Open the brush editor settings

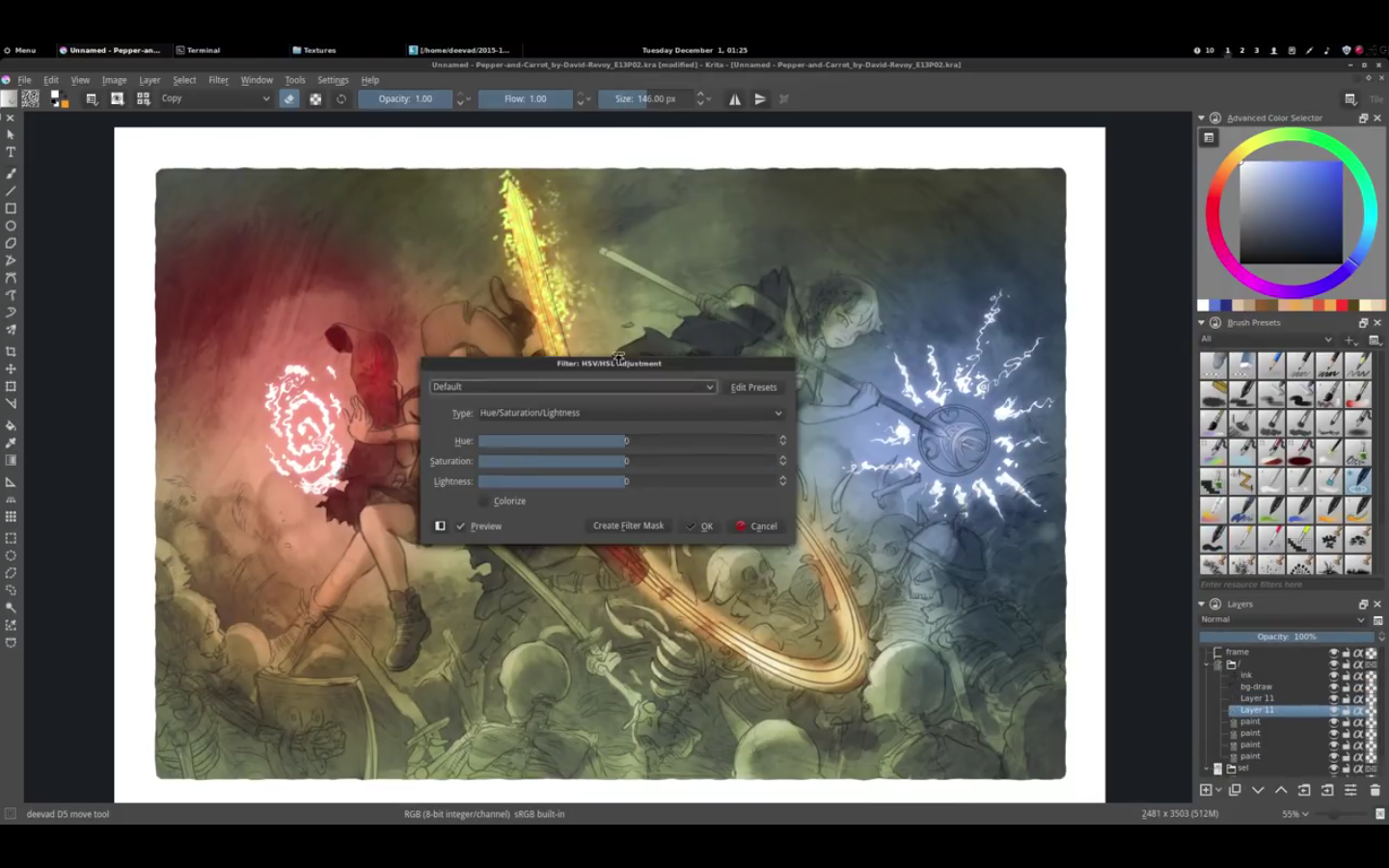tap(92, 98)
